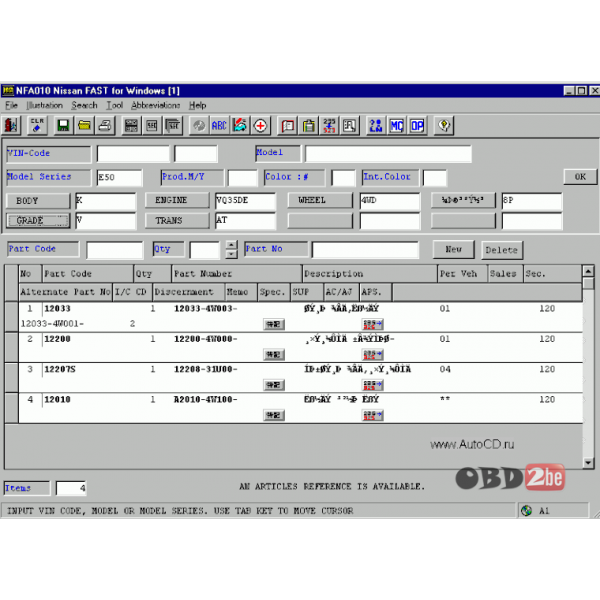Click the WHEEL button
Image resolution: width=600 pixels, height=600 pixels.
coord(320,200)
